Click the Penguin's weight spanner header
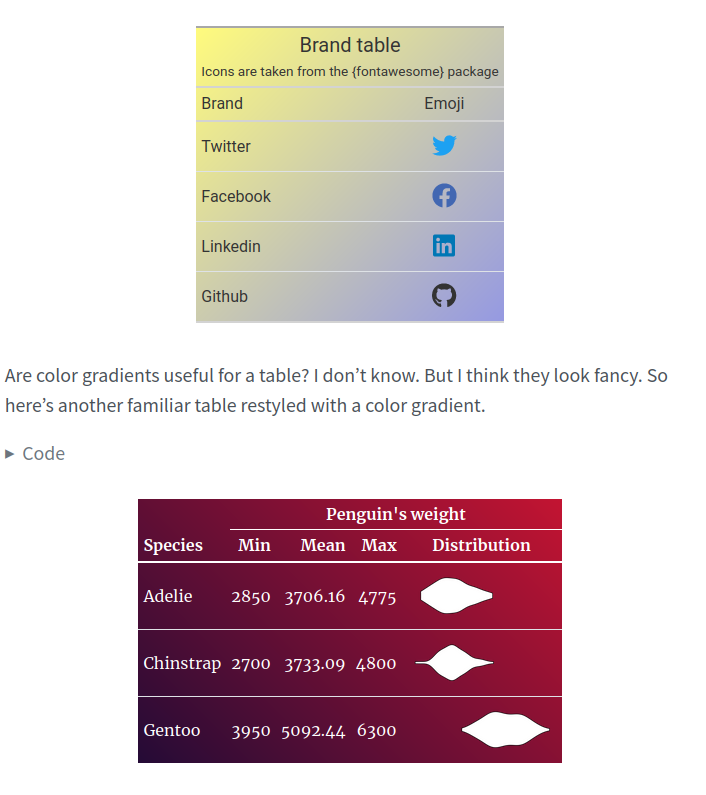The height and width of the screenshot is (795, 706). tap(395, 514)
